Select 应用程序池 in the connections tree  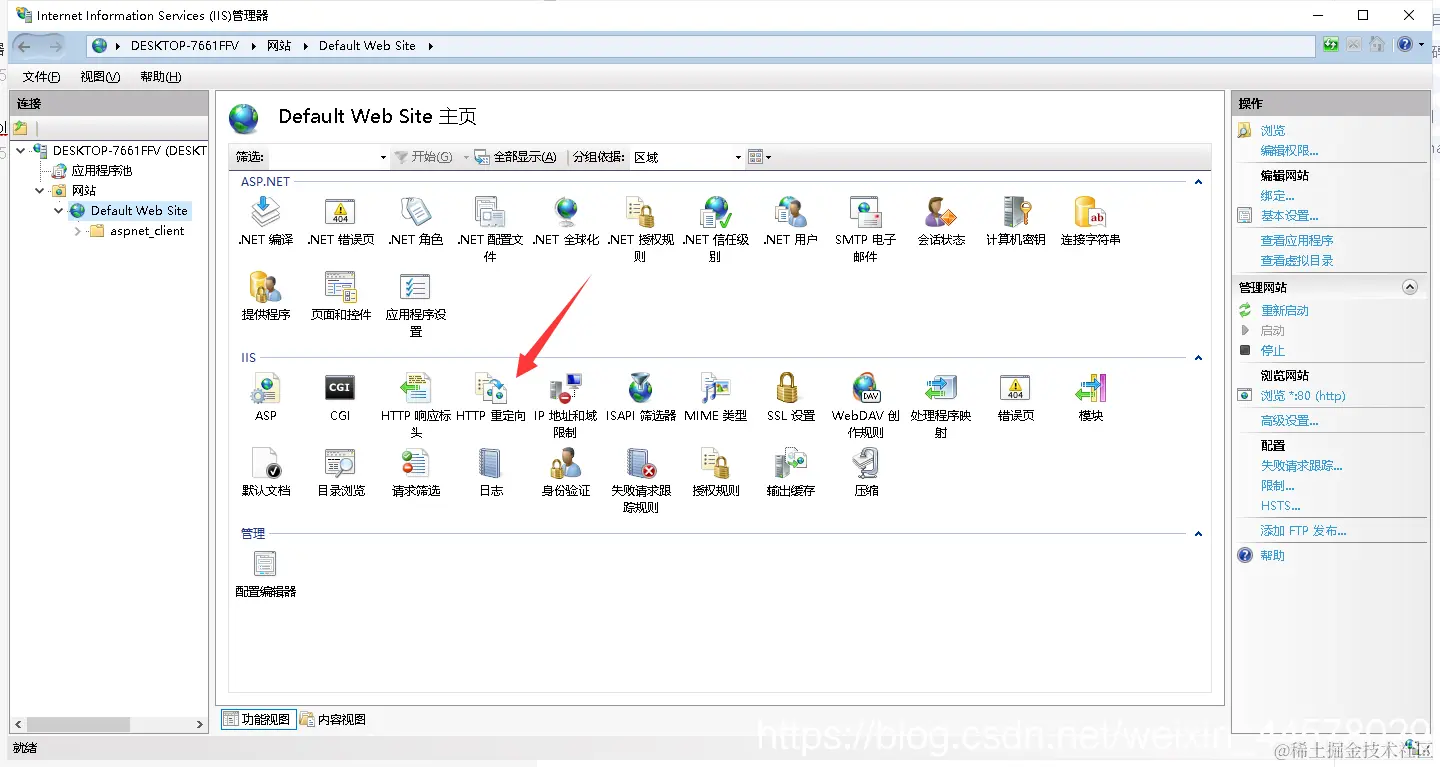click(x=101, y=171)
